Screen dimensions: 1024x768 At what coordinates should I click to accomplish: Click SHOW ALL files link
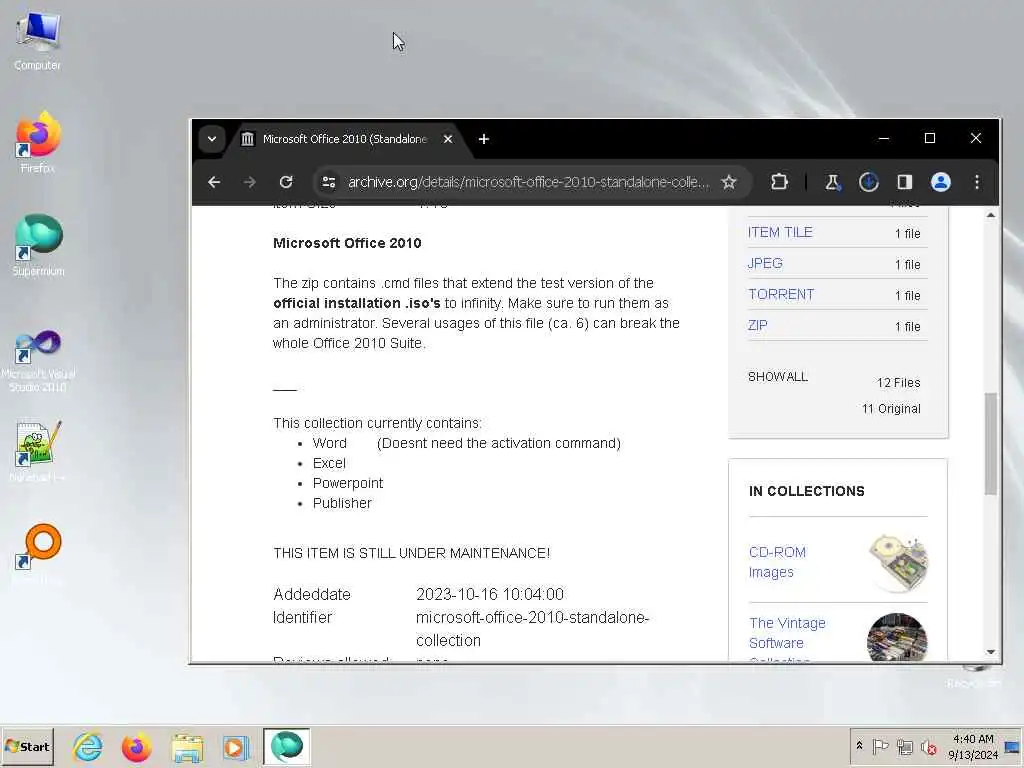(x=778, y=377)
